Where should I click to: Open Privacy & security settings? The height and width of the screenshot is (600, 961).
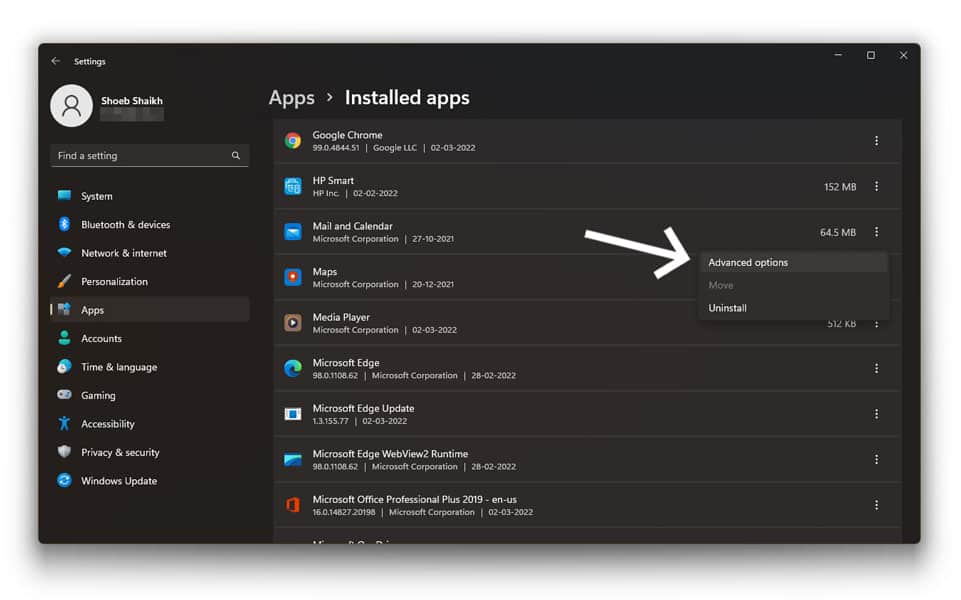[x=150, y=452]
